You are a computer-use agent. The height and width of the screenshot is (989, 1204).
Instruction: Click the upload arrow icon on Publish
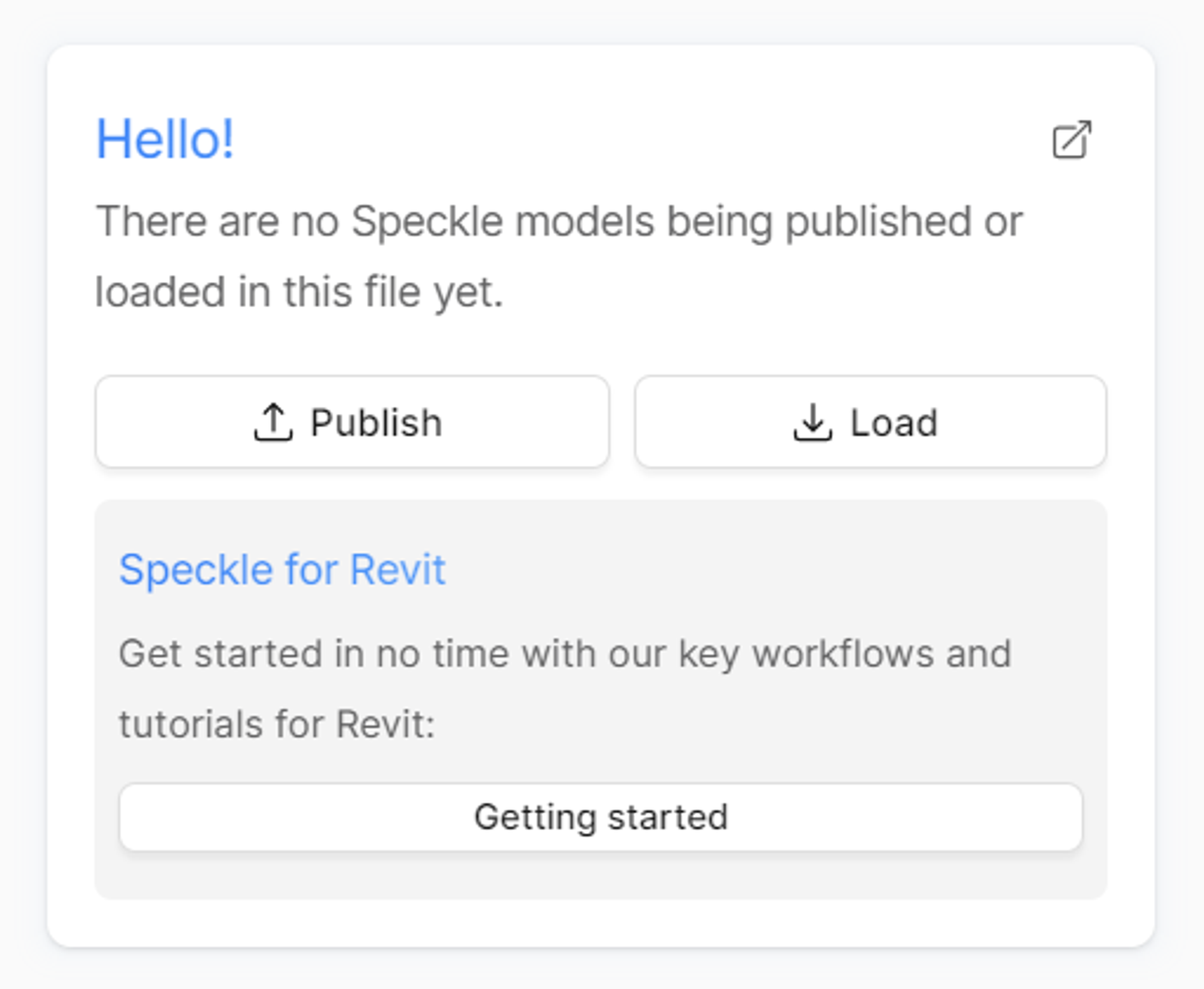pos(273,422)
